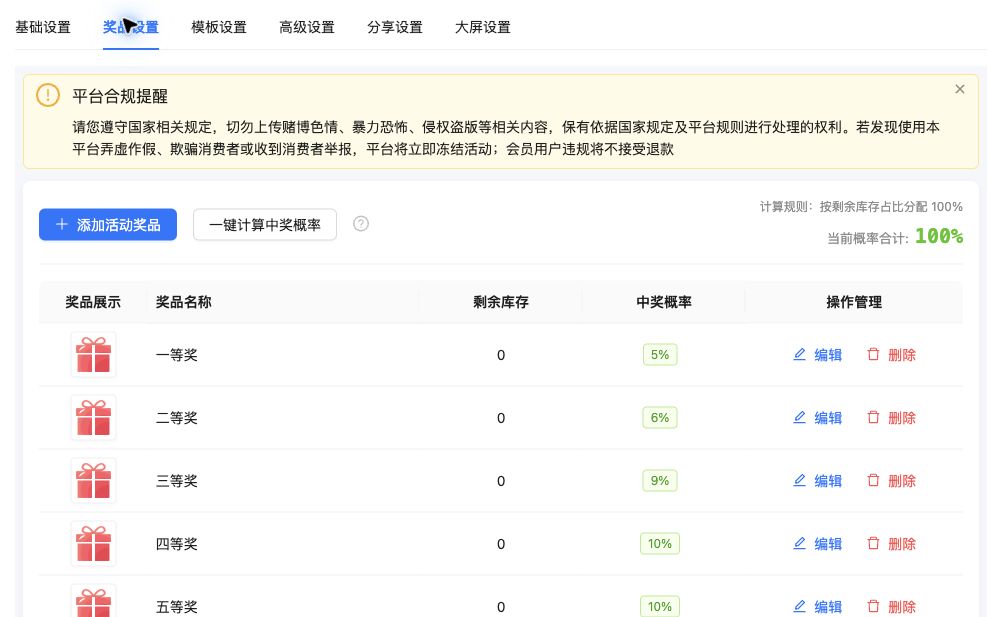Image resolution: width=988 pixels, height=617 pixels.
Task: Go to the 高级设置 tab
Action: (x=307, y=27)
